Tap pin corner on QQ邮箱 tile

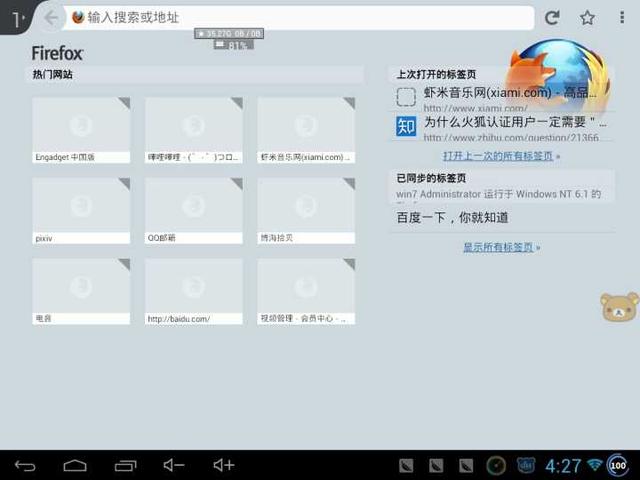(238, 183)
